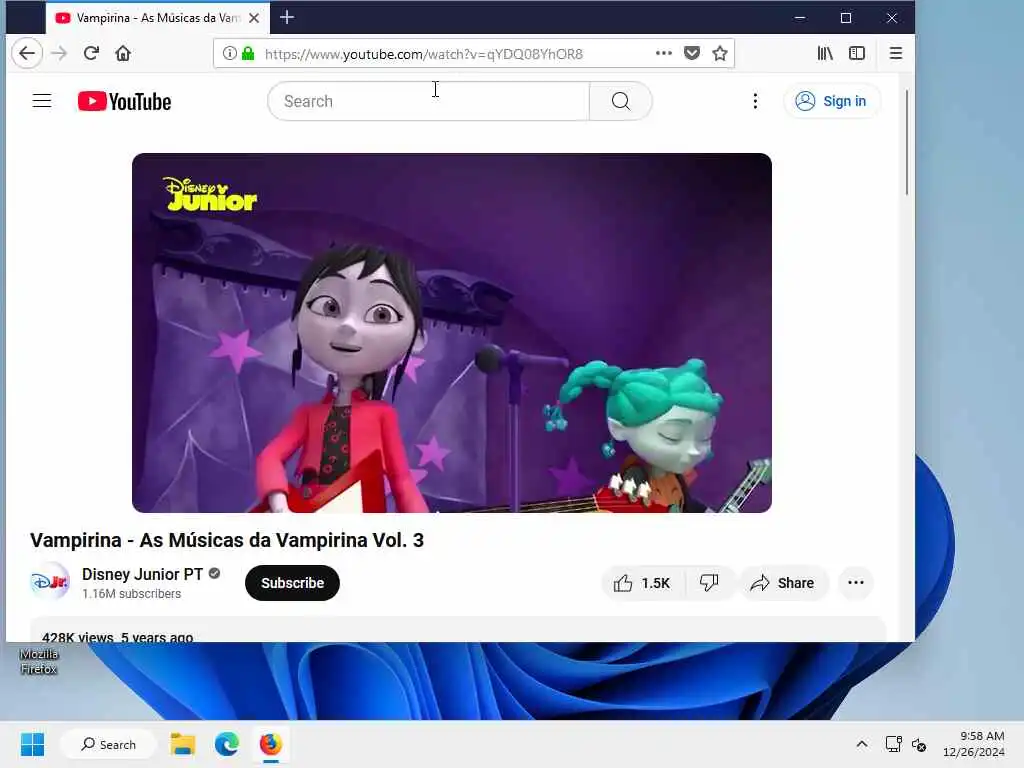Go to YouTube home via logo
Image resolution: width=1024 pixels, height=768 pixels.
pos(124,101)
